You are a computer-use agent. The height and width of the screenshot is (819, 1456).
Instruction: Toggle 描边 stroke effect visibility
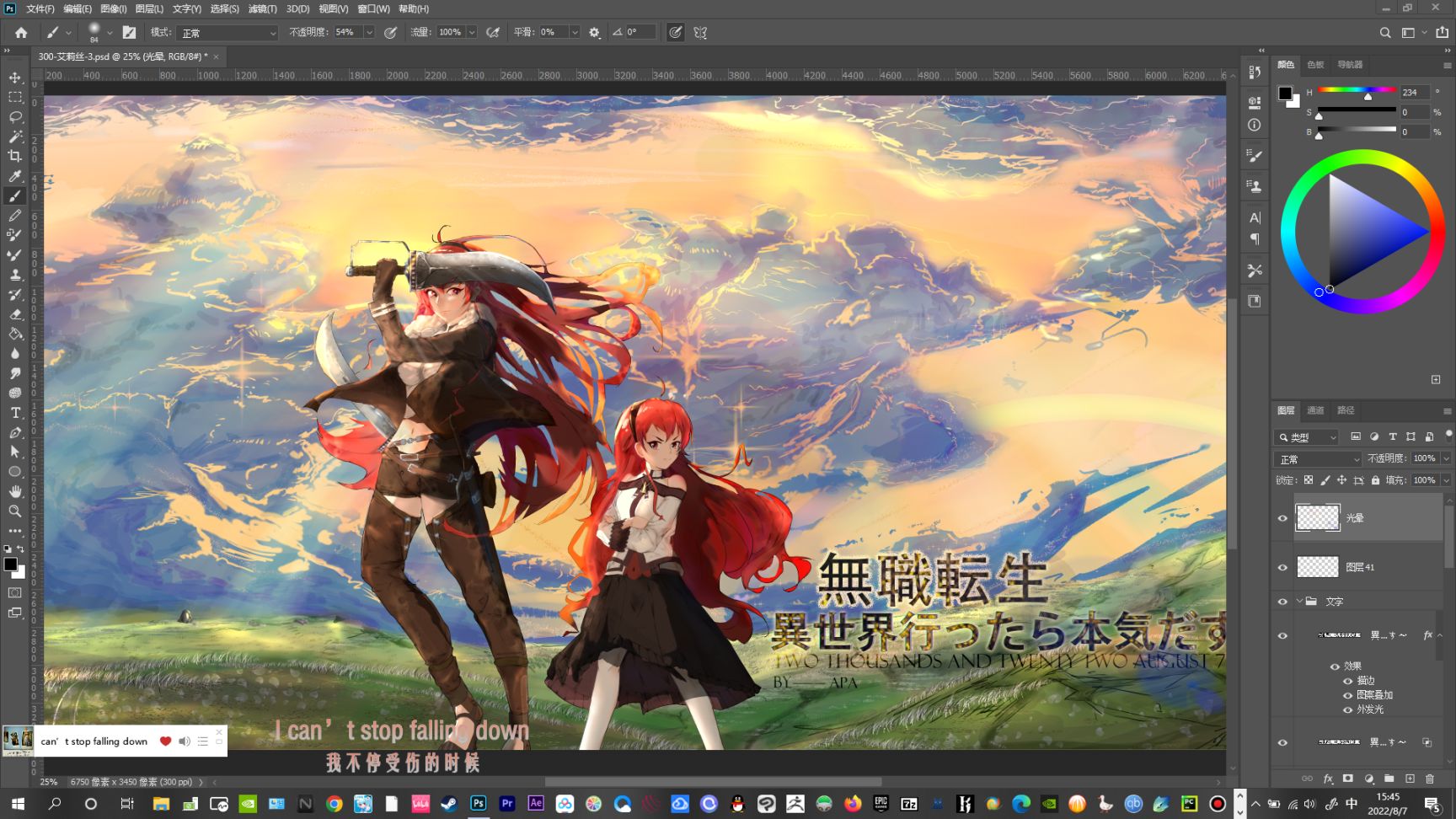tap(1347, 681)
